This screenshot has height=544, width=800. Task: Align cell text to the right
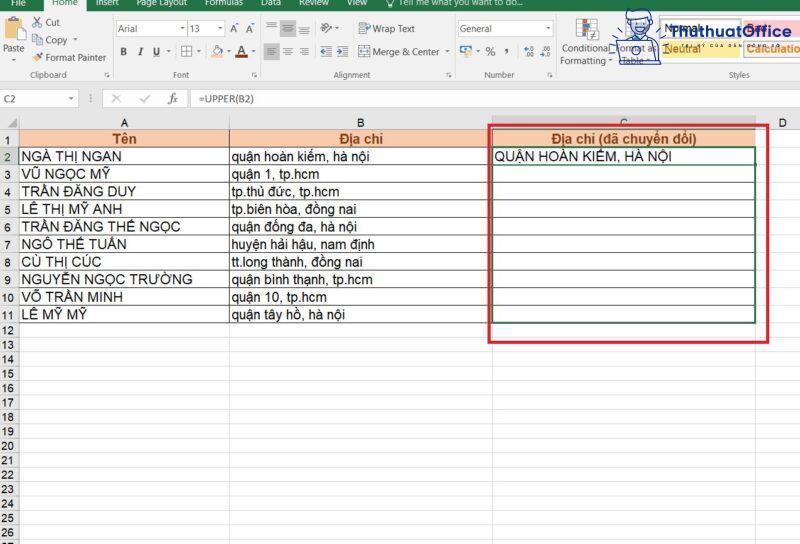[304, 52]
